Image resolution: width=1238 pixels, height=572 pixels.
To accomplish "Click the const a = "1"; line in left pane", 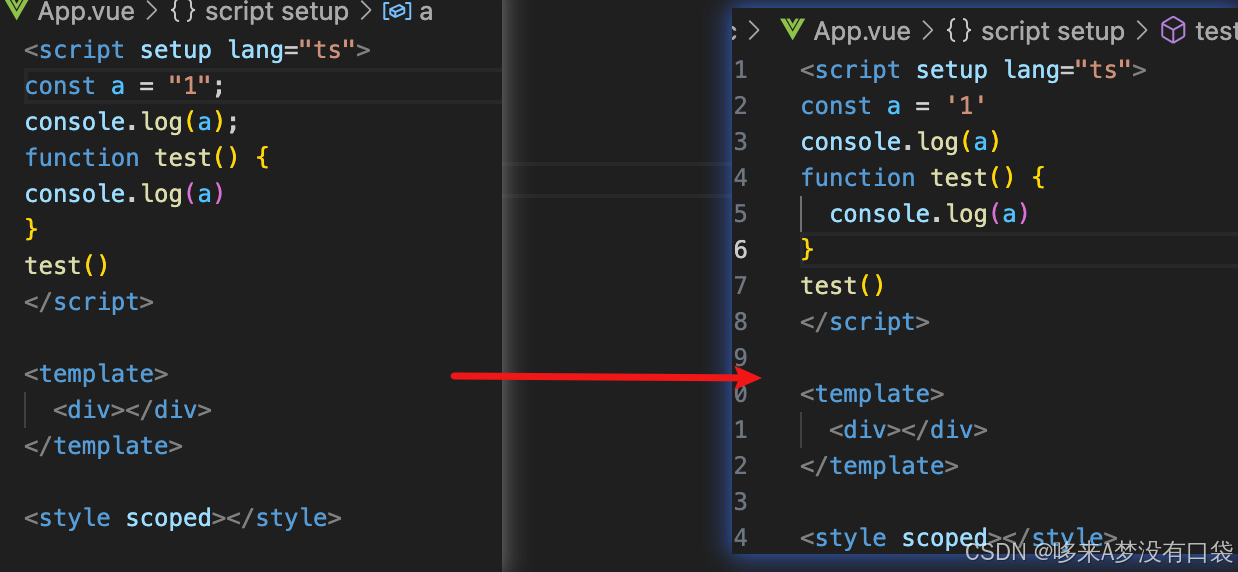I will click(125, 86).
